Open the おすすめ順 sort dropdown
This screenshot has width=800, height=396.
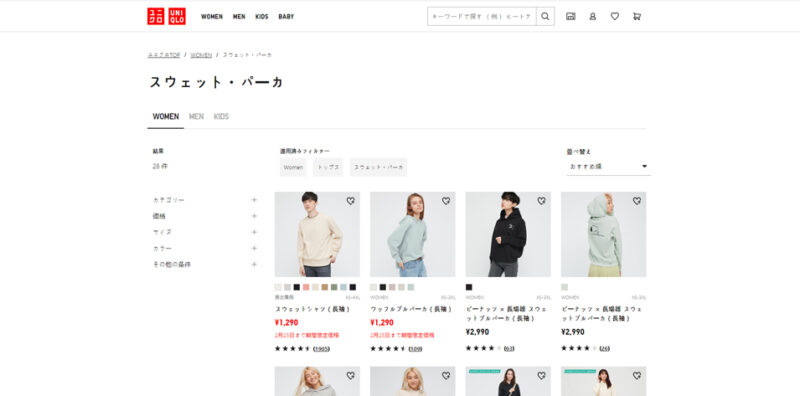click(x=608, y=166)
